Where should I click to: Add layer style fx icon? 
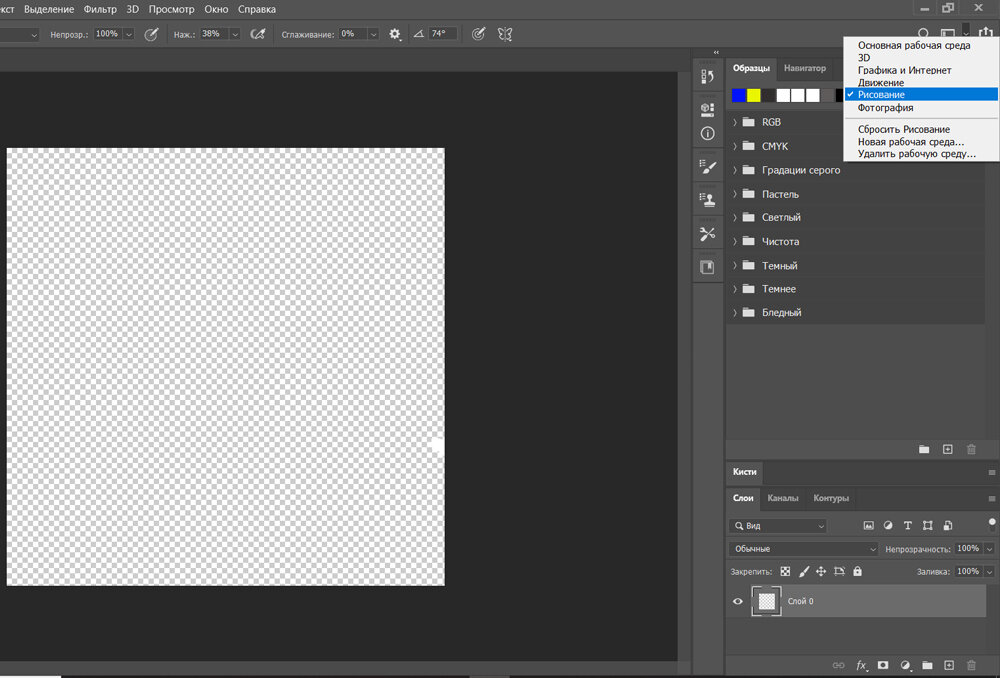pyautogui.click(x=861, y=665)
